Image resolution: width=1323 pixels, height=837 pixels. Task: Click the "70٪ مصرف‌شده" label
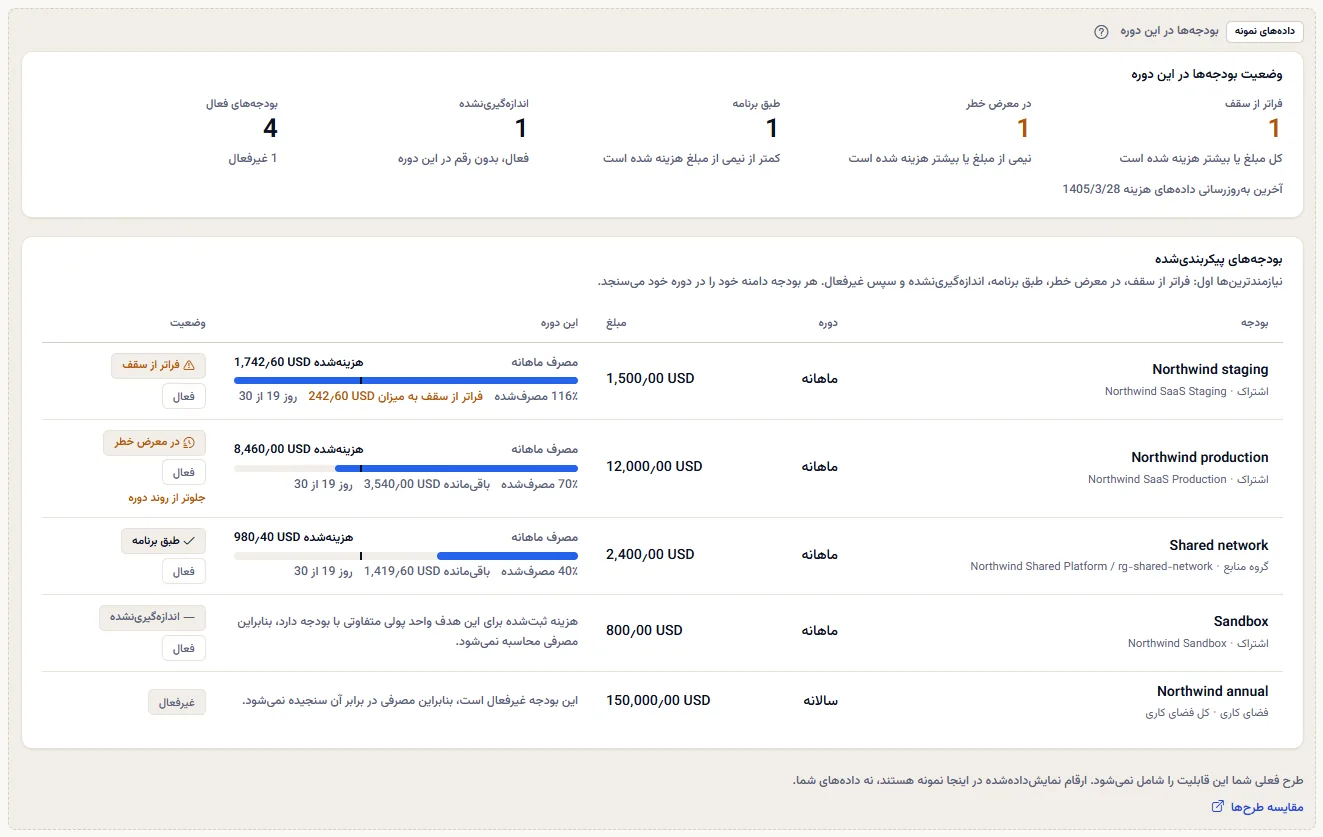[539, 484]
